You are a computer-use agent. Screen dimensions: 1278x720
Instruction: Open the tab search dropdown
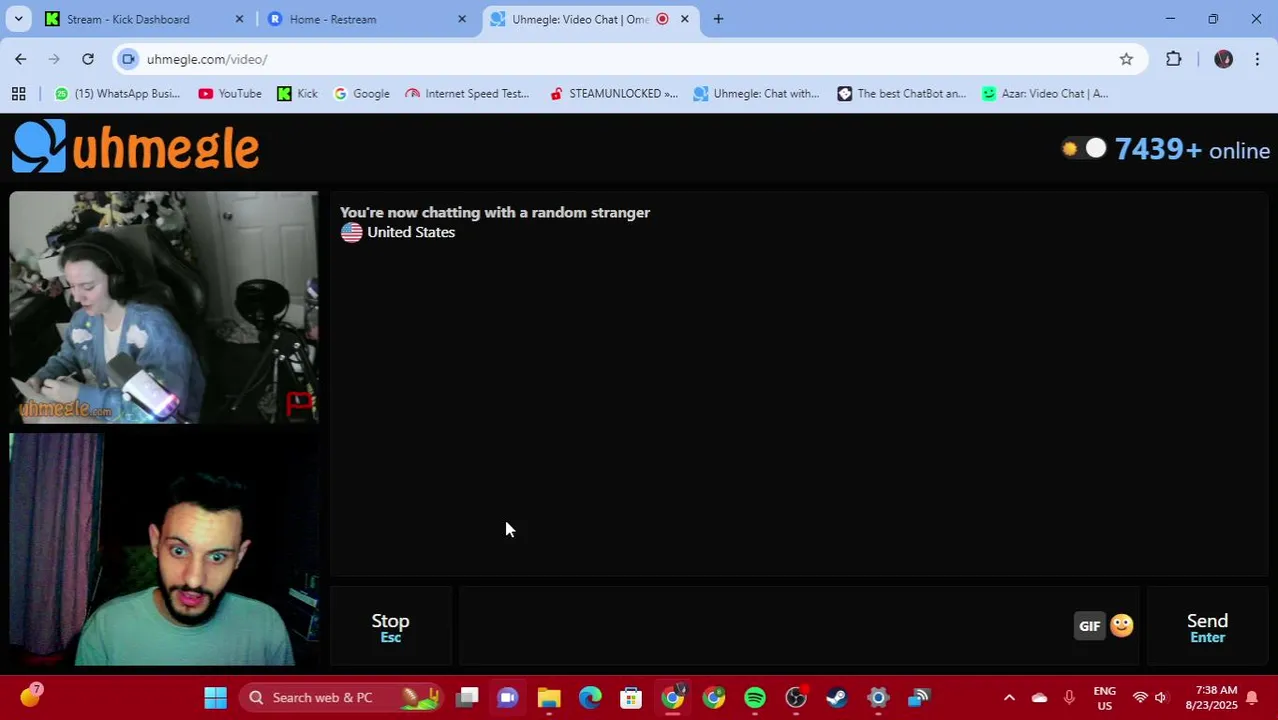tap(18, 19)
